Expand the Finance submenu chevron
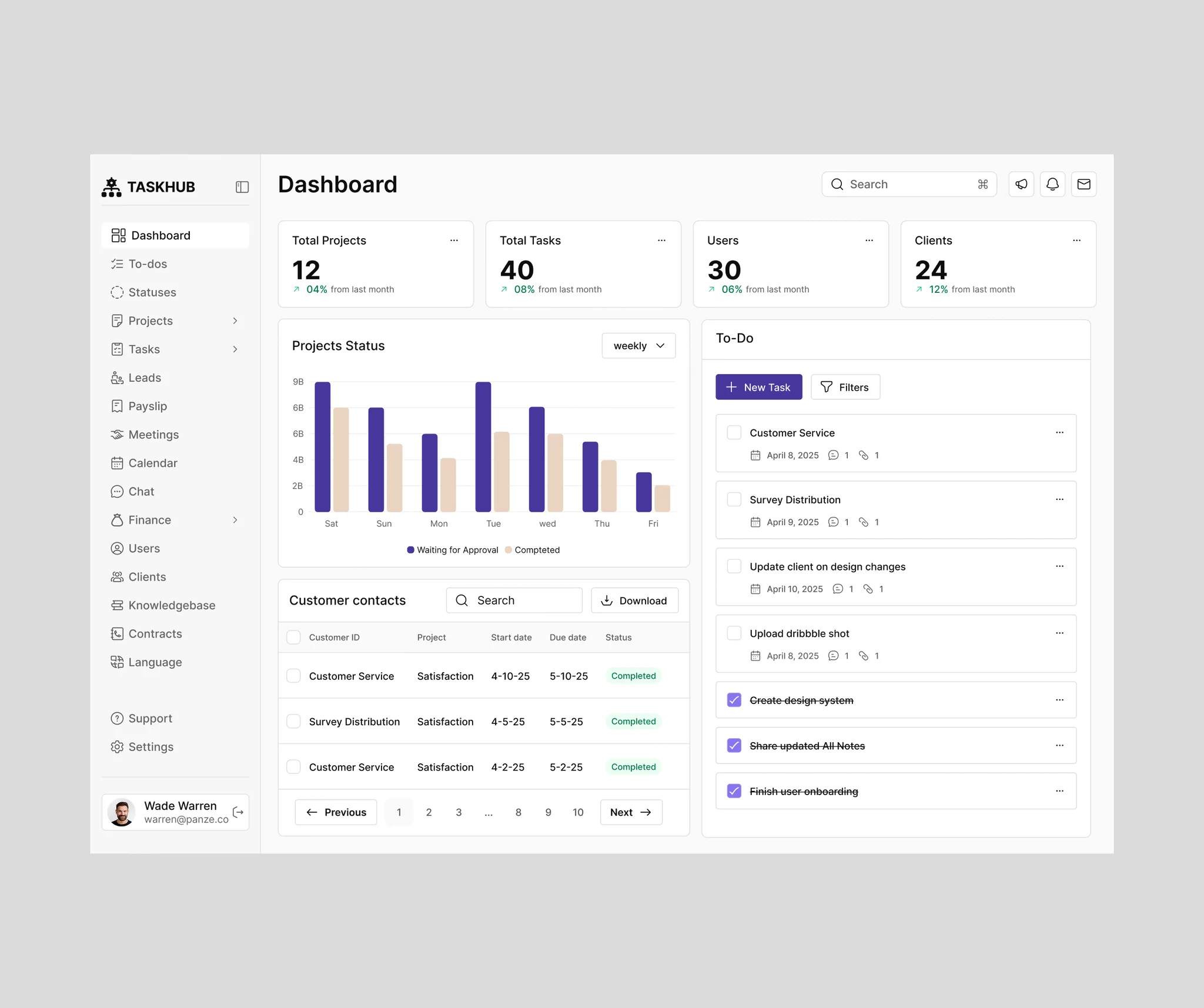The width and height of the screenshot is (1204, 1008). (x=235, y=520)
